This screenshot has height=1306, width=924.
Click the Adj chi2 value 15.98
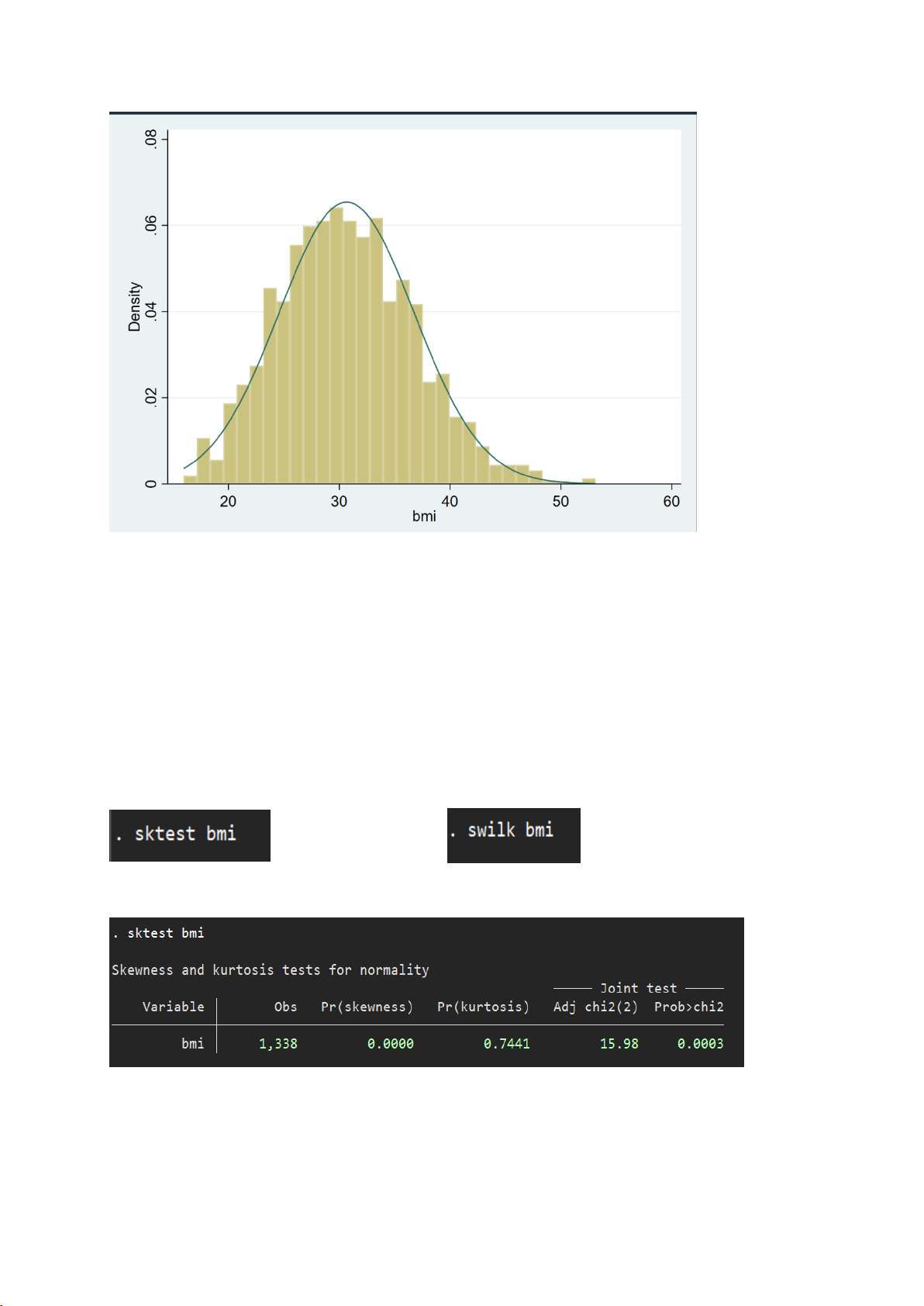coord(619,1044)
